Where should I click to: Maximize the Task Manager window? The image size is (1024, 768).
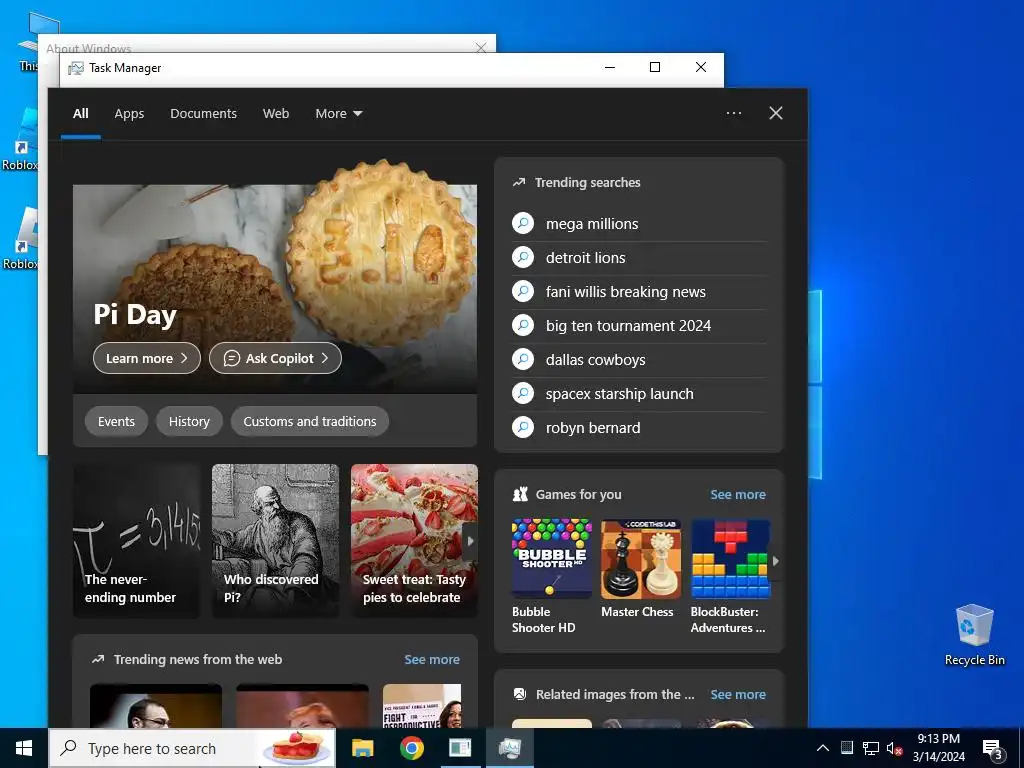pyautogui.click(x=655, y=67)
